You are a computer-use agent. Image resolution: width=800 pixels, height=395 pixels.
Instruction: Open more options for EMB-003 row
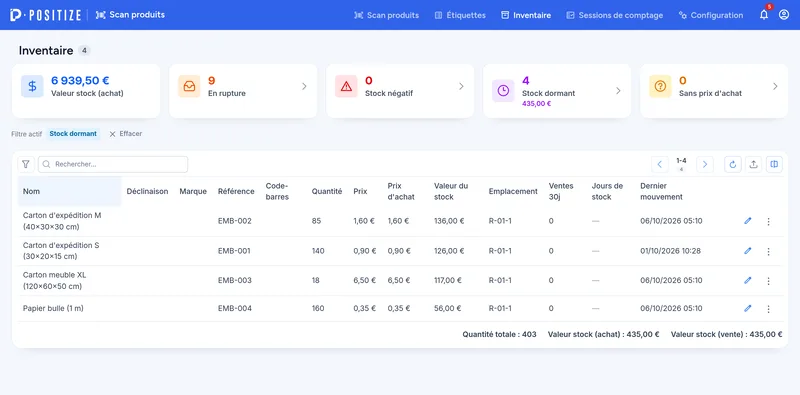(x=768, y=281)
